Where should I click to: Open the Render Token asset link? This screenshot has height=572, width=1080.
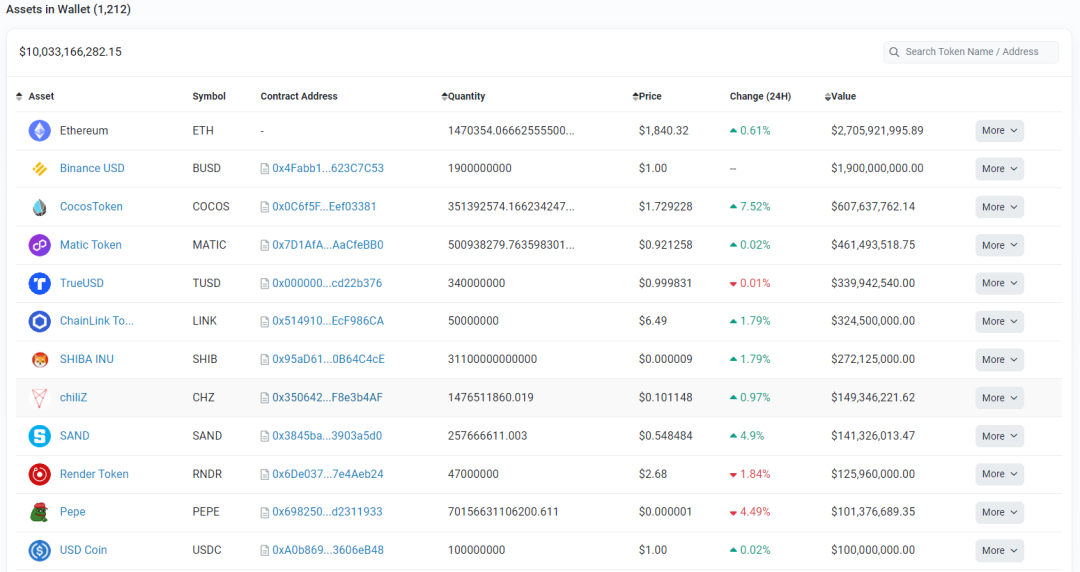[x=94, y=474]
